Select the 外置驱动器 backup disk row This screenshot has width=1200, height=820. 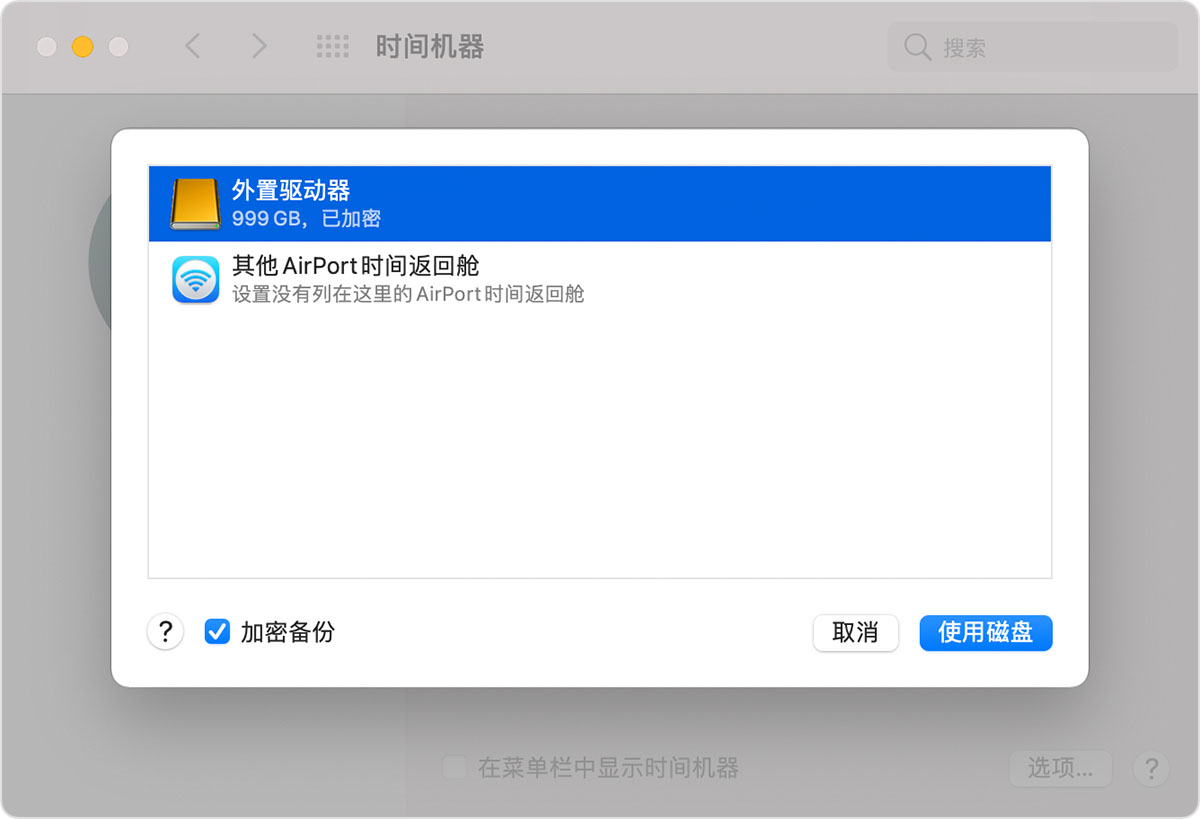(x=600, y=203)
